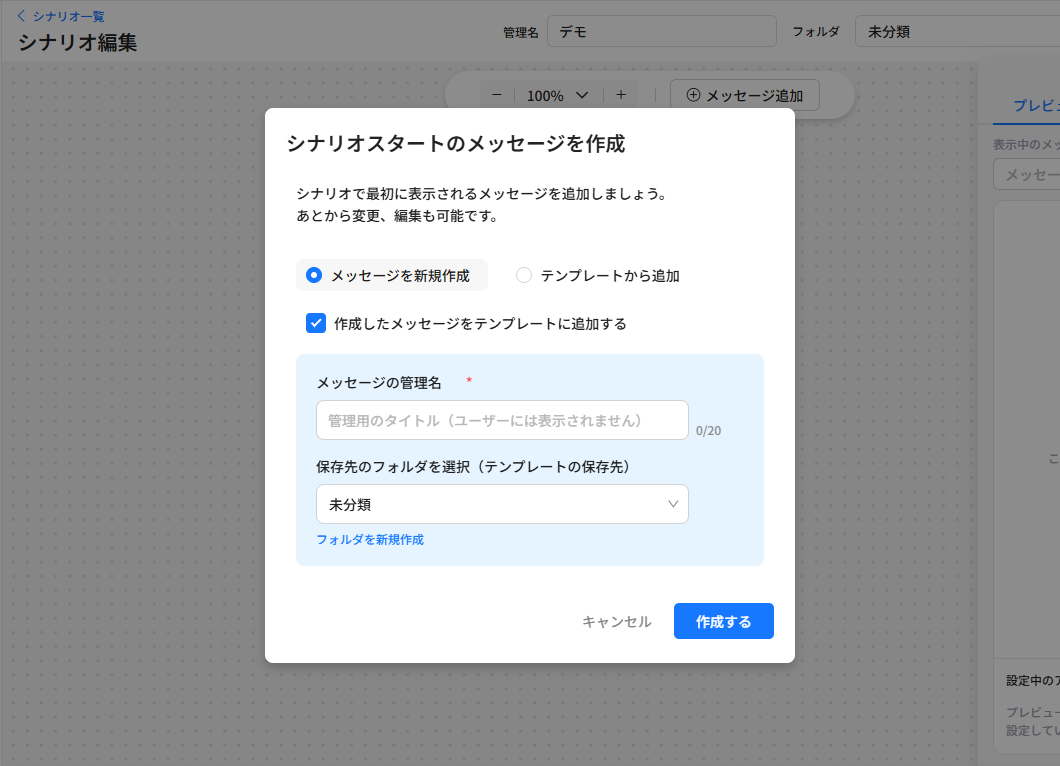Image resolution: width=1060 pixels, height=766 pixels.
Task: Select the メッセージを新規作成 radio option
Action: pos(314,275)
